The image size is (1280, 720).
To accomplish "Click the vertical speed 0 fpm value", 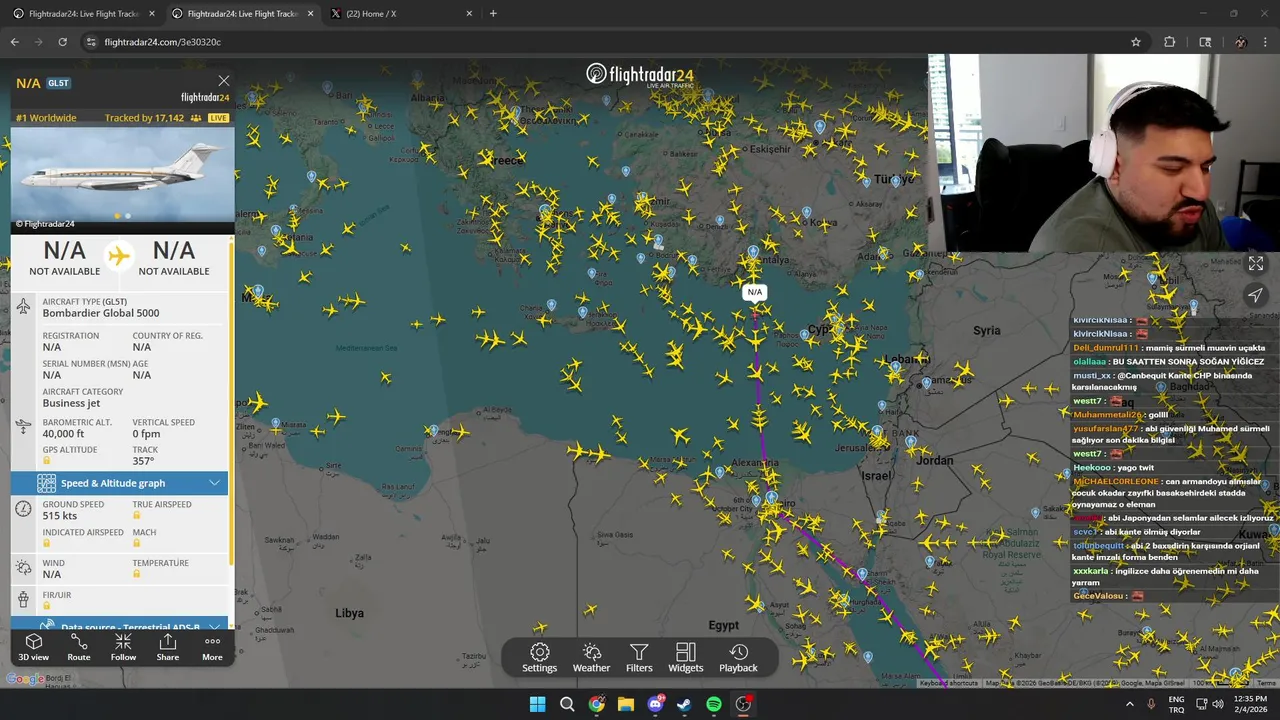I will click(146, 434).
